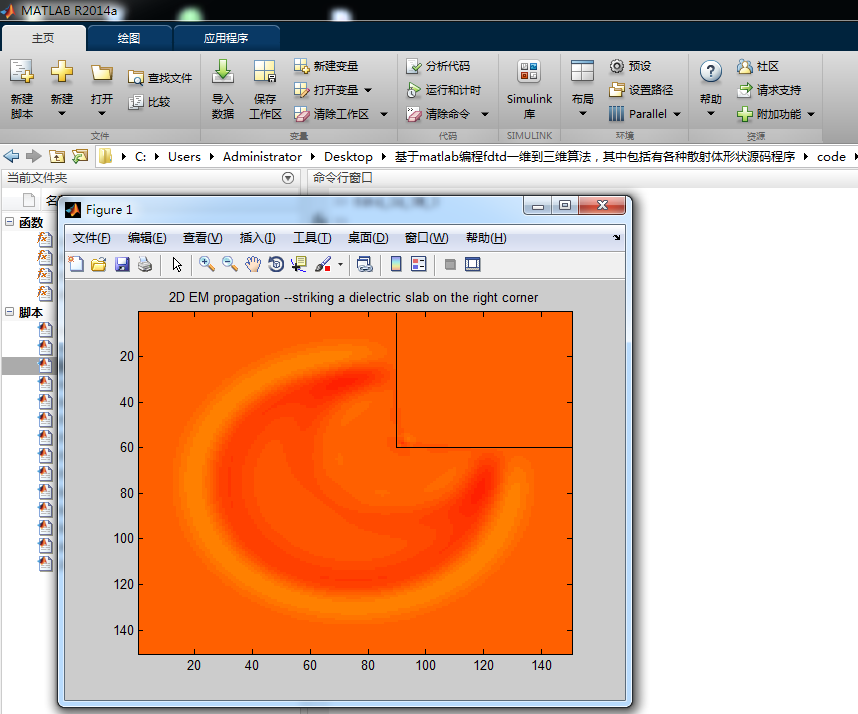Toggle Data Cursor tool
Image resolution: width=858 pixels, height=714 pixels.
299,265
